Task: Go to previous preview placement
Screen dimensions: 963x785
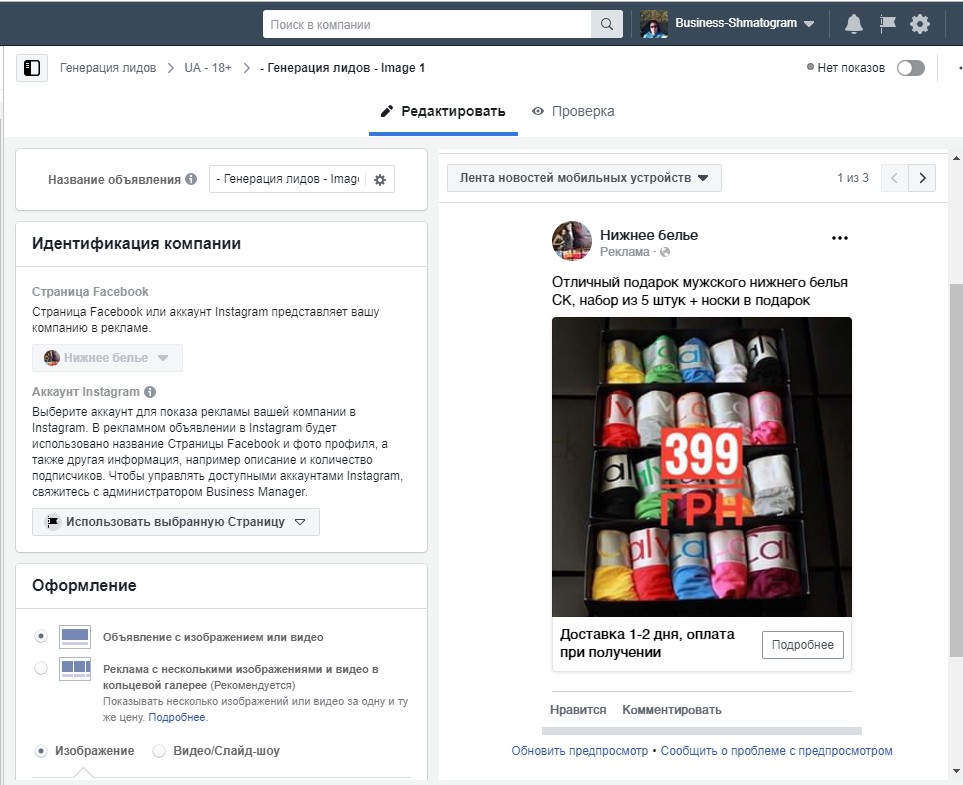Action: click(x=894, y=178)
